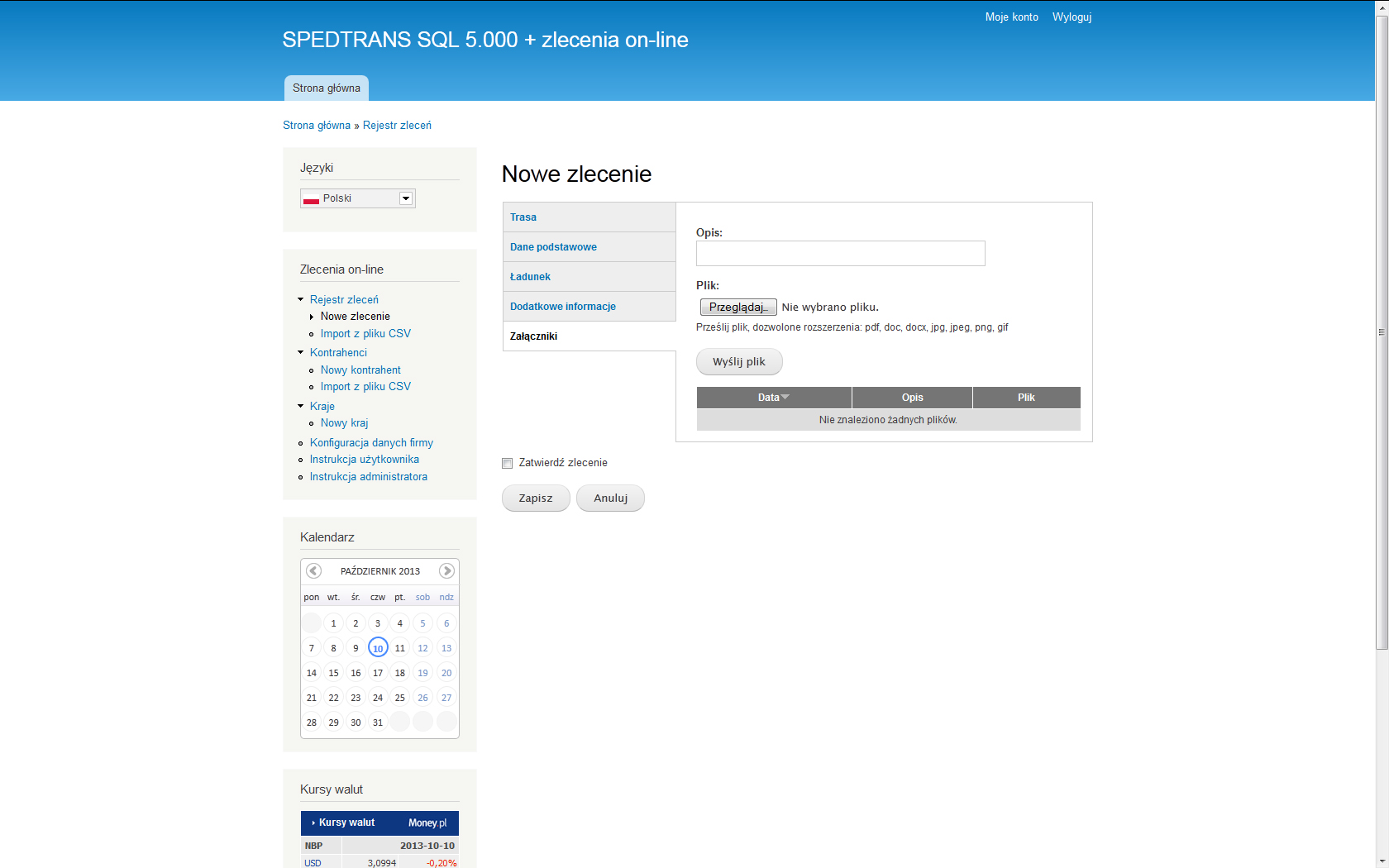The image size is (1389, 868).
Task: Click the Wyślij plik button
Action: click(739, 362)
